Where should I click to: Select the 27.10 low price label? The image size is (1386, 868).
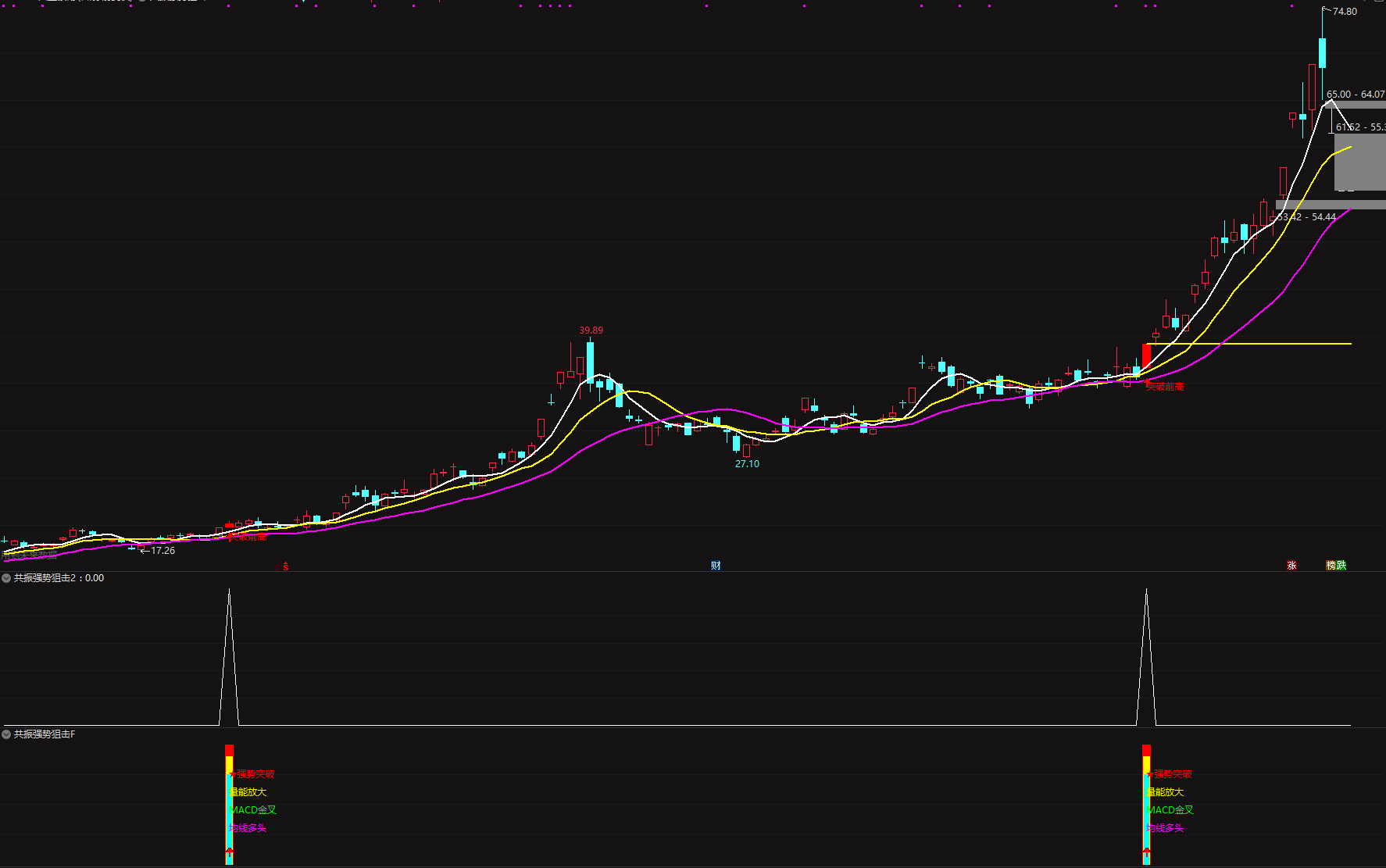click(x=747, y=464)
